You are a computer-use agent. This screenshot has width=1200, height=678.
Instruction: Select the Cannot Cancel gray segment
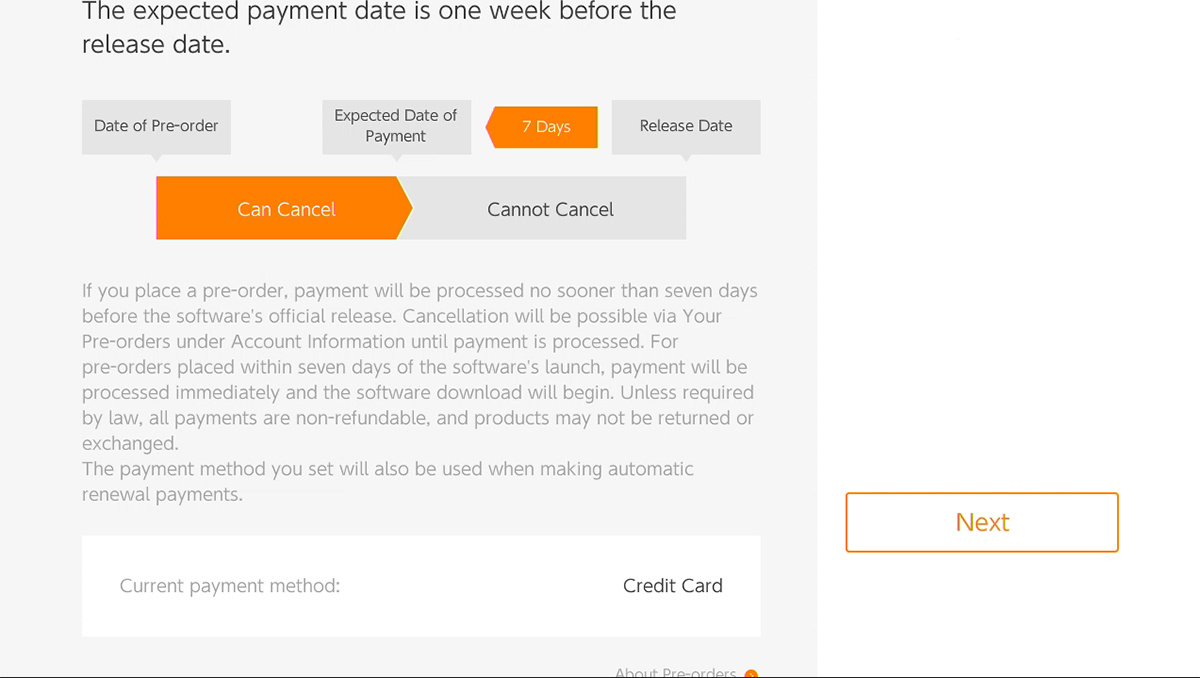pyautogui.click(x=550, y=209)
